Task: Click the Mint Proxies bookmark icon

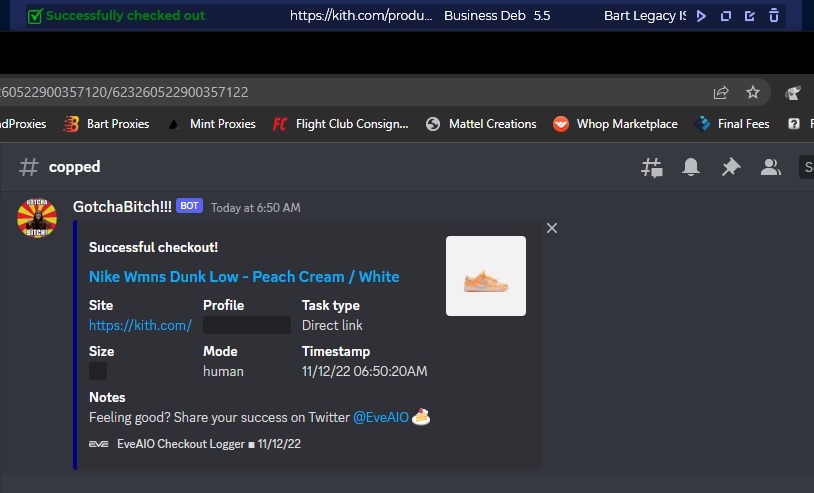Action: [174, 125]
